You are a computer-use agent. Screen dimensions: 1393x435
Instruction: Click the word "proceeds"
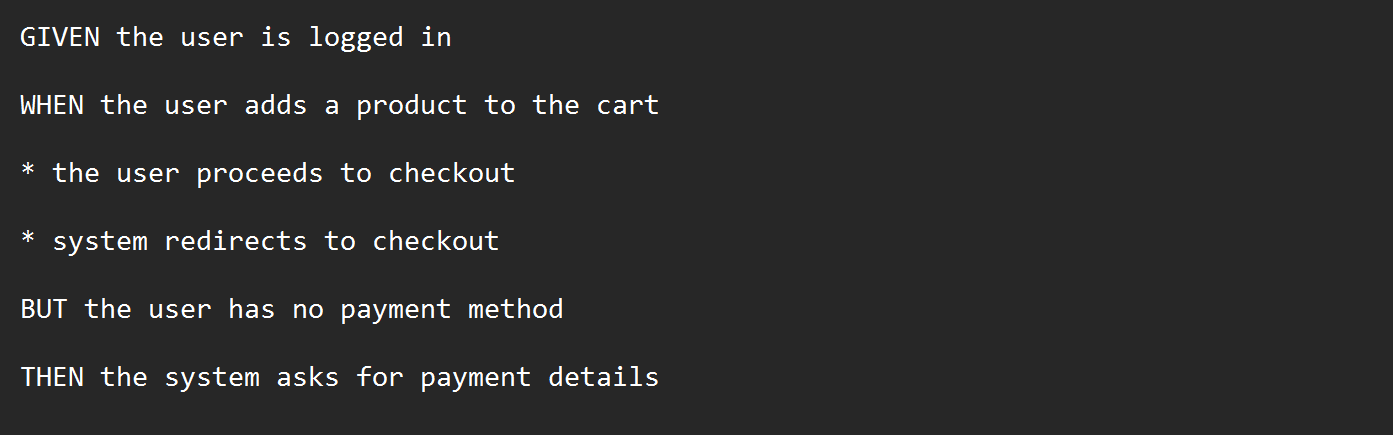(x=259, y=174)
